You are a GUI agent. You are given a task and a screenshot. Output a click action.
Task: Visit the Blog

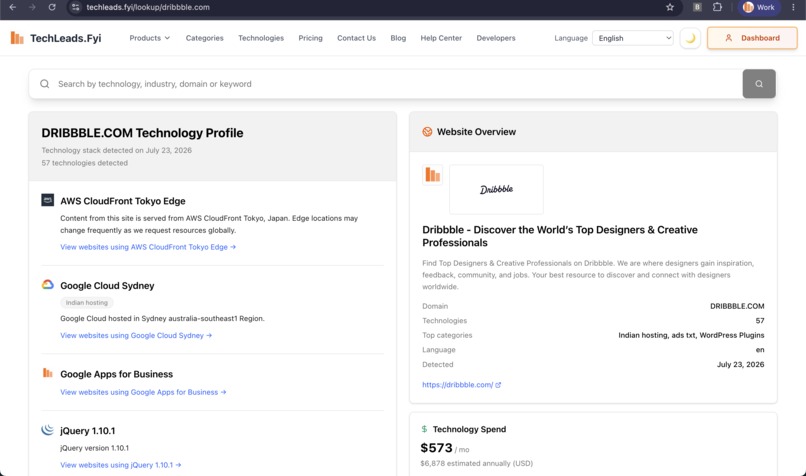click(x=398, y=38)
